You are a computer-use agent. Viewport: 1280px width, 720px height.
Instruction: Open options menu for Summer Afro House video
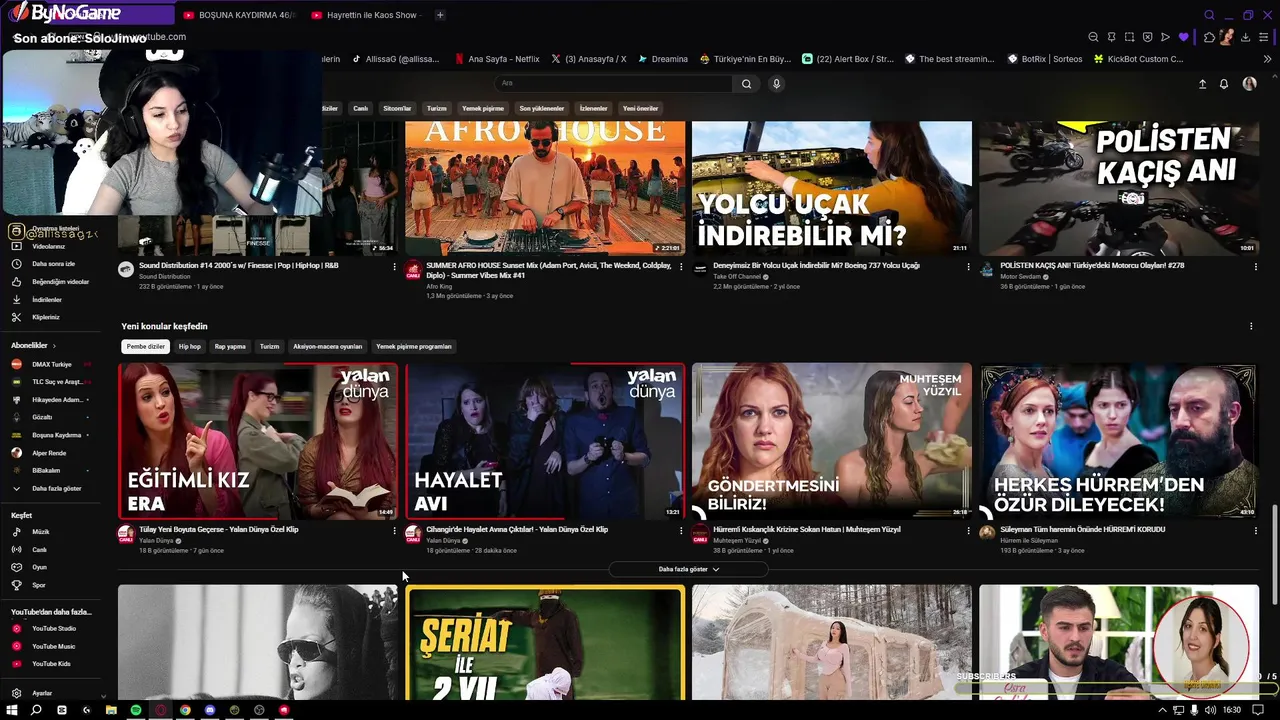681,267
